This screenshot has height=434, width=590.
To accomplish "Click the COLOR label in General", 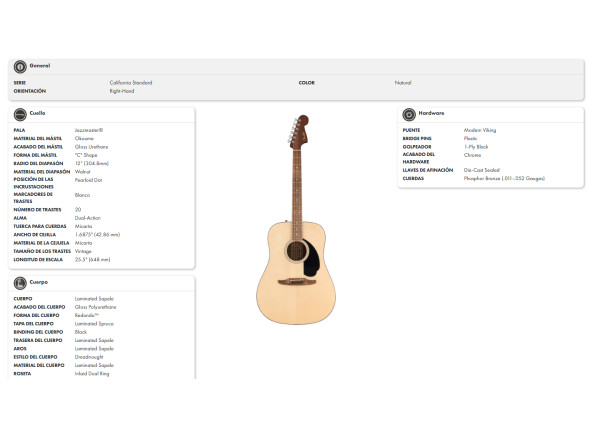I will 307,83.
